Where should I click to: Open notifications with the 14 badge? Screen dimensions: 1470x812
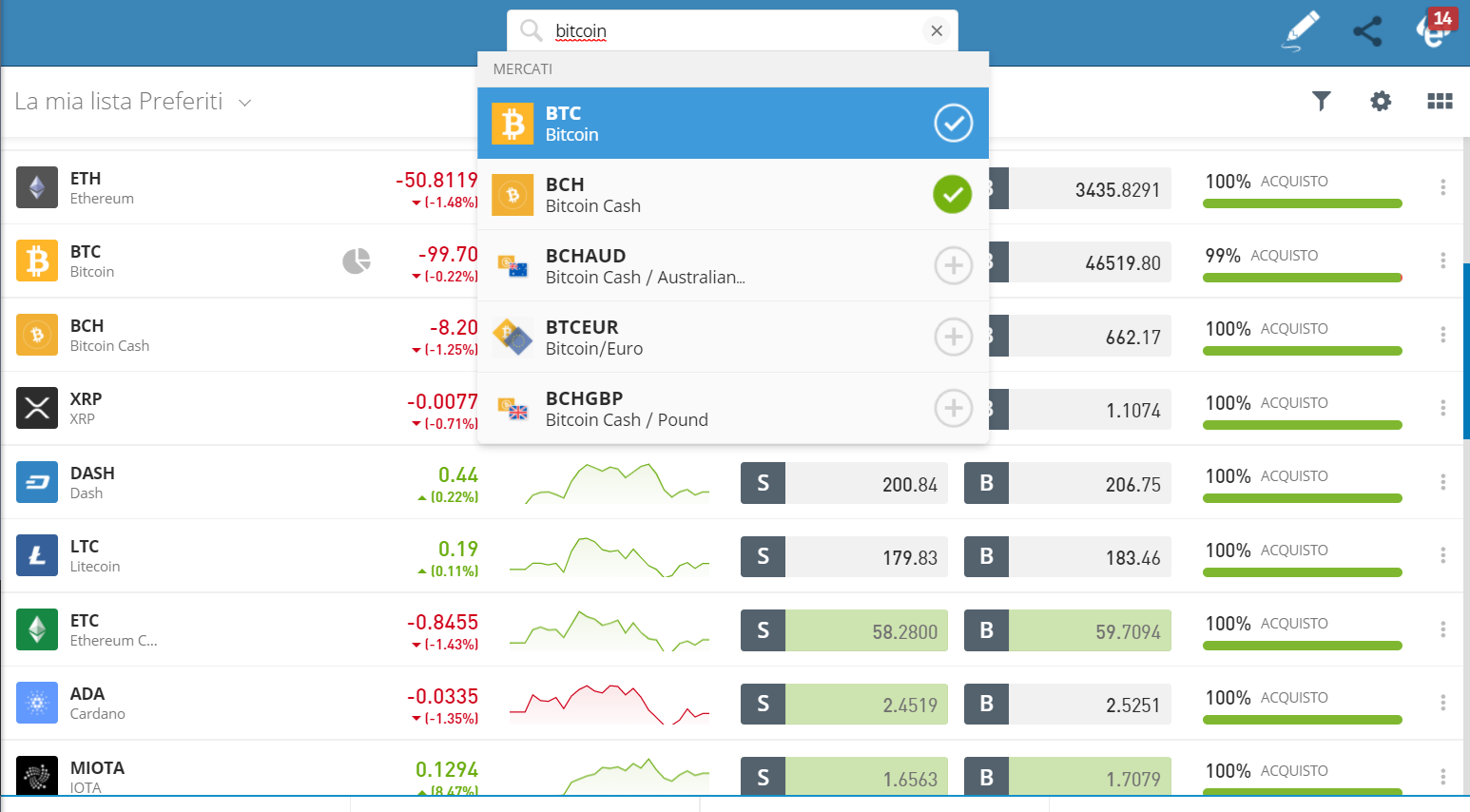coord(1436,29)
